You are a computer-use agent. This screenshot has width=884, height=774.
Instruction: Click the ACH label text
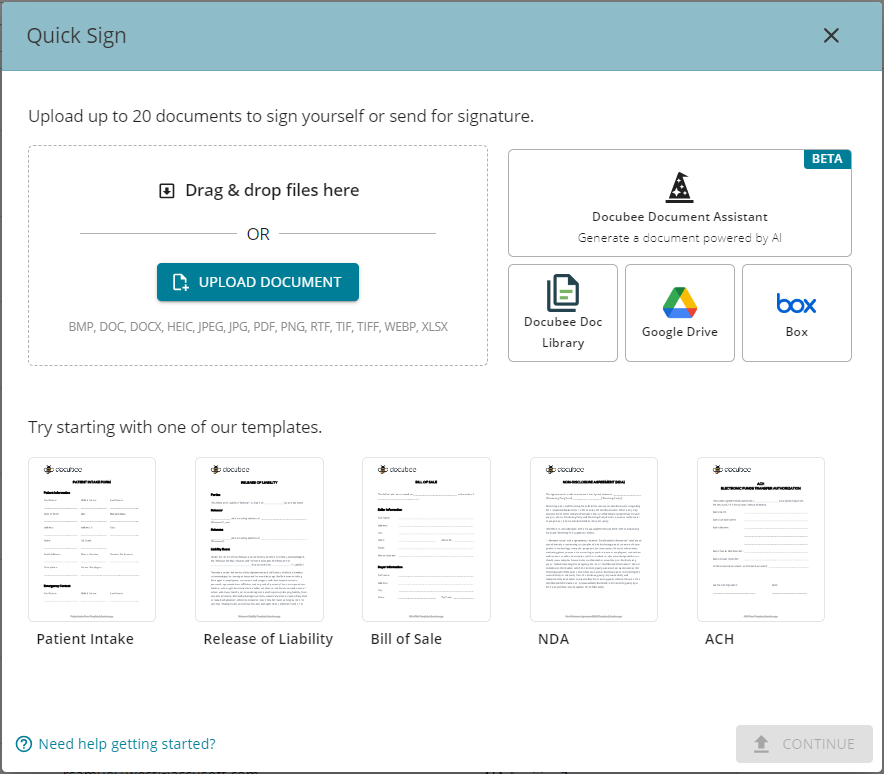pos(719,639)
